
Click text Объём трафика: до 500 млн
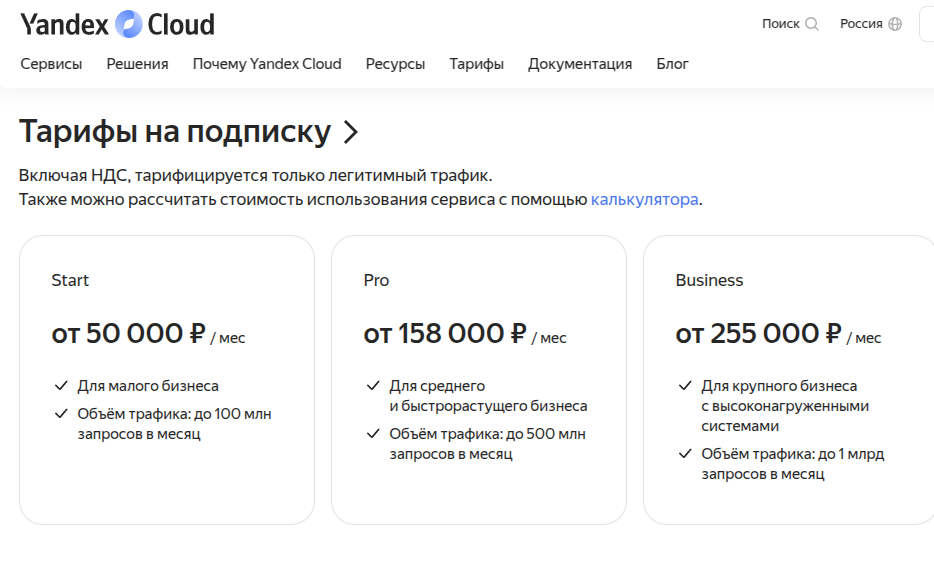487,434
